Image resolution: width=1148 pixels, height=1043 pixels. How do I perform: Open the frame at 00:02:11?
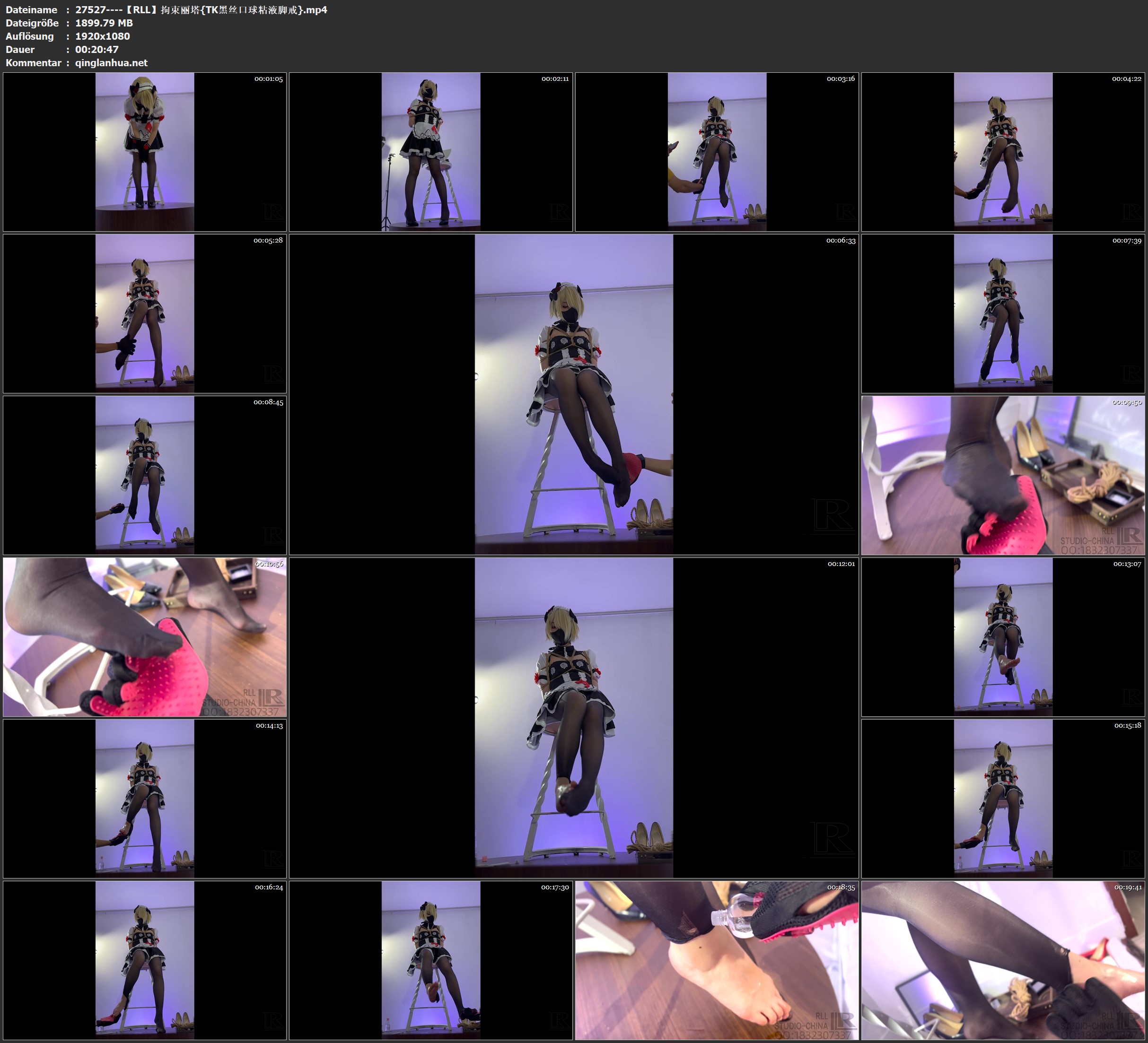tap(430, 151)
